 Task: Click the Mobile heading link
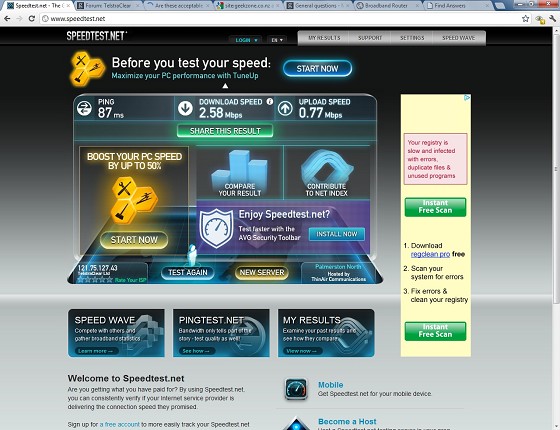tap(330, 385)
